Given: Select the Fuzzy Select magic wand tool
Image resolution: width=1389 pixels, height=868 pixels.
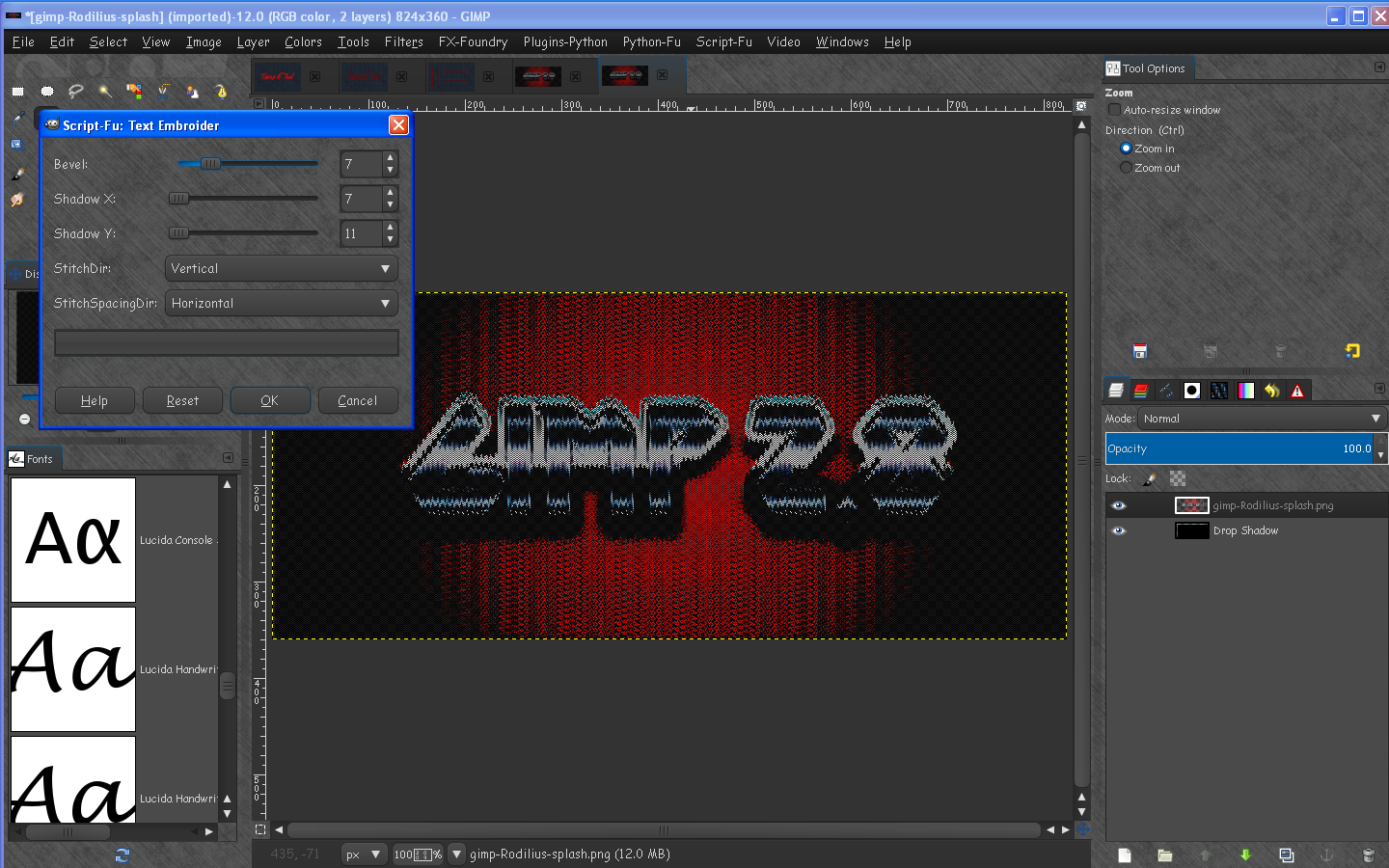Looking at the screenshot, I should (x=105, y=92).
